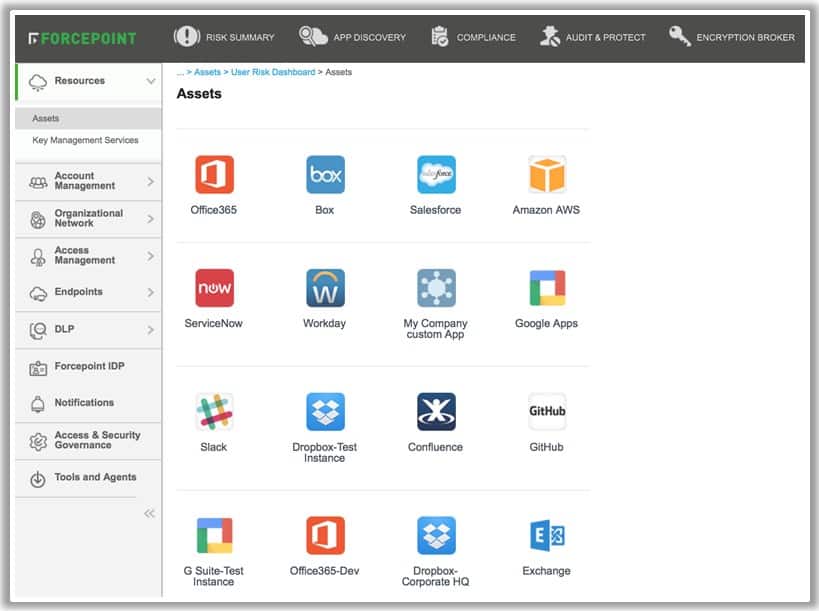Click the breadcrumb ellipsis link

pos(180,72)
